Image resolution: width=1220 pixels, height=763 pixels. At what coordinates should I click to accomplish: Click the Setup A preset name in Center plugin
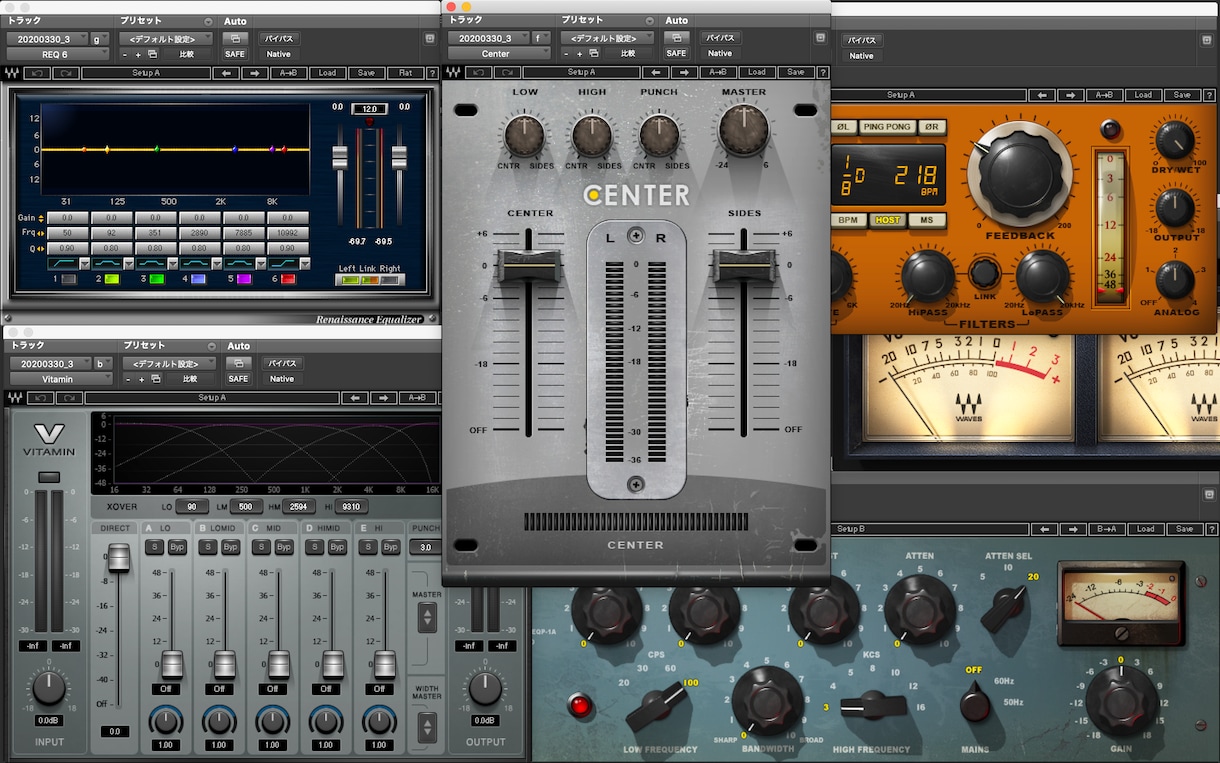[x=581, y=72]
